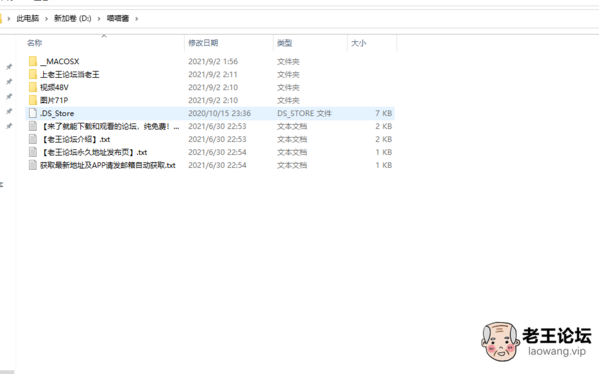Click the 文本文档 type of 【老王论坛介绍】.txt row

point(292,139)
